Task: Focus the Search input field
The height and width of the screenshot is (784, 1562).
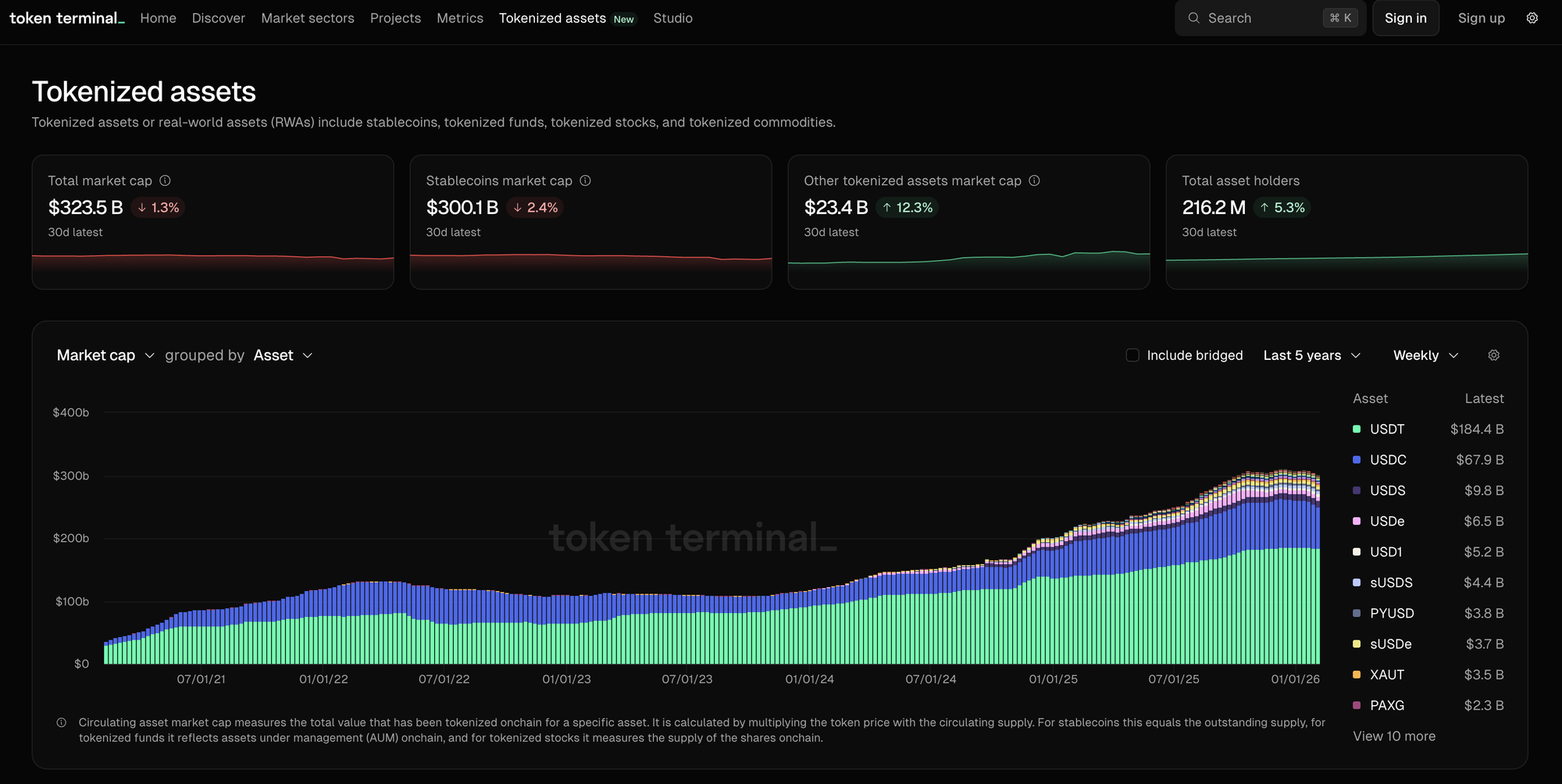Action: click(x=1270, y=18)
